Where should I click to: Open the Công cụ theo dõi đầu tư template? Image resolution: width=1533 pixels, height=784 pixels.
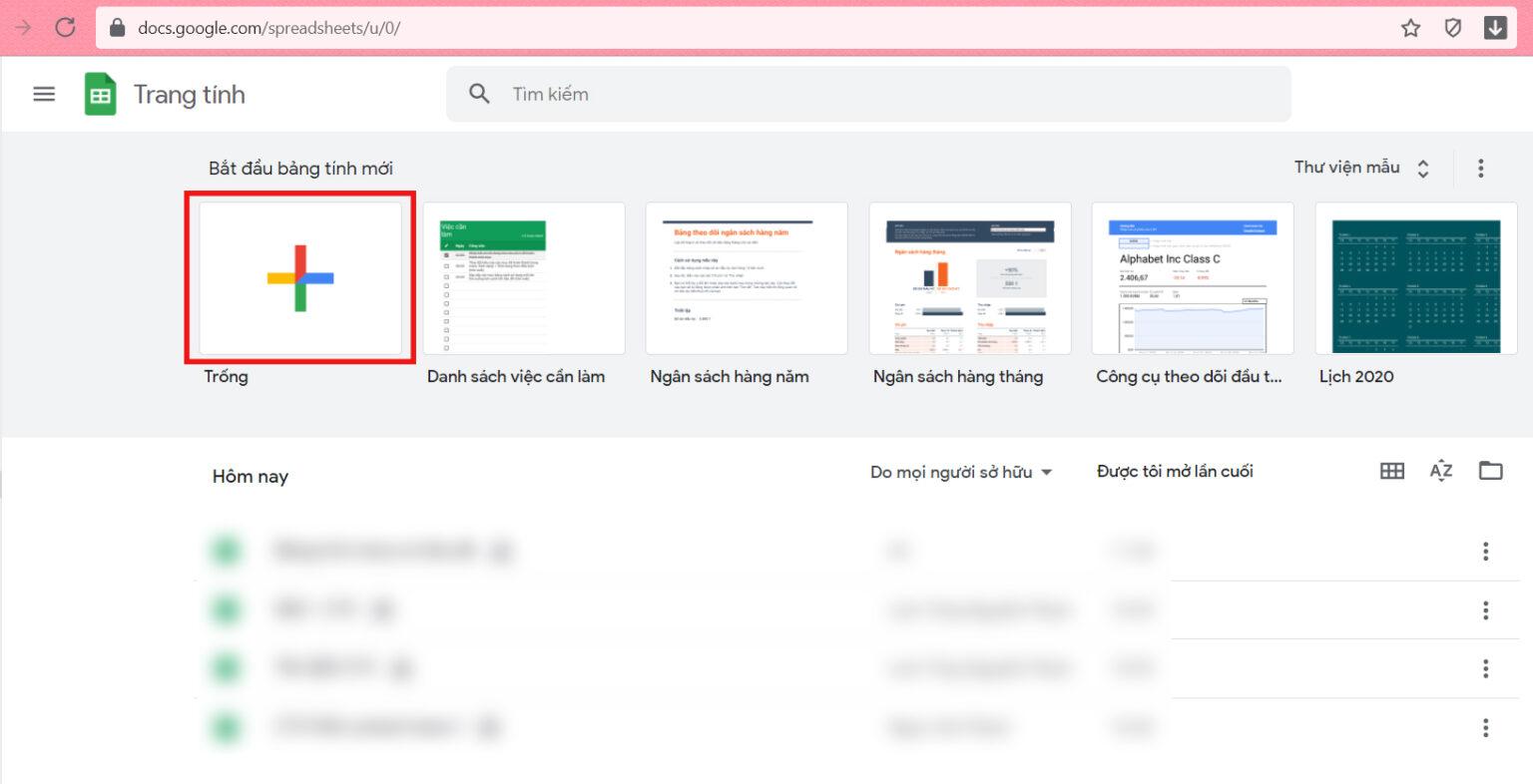coord(1193,278)
